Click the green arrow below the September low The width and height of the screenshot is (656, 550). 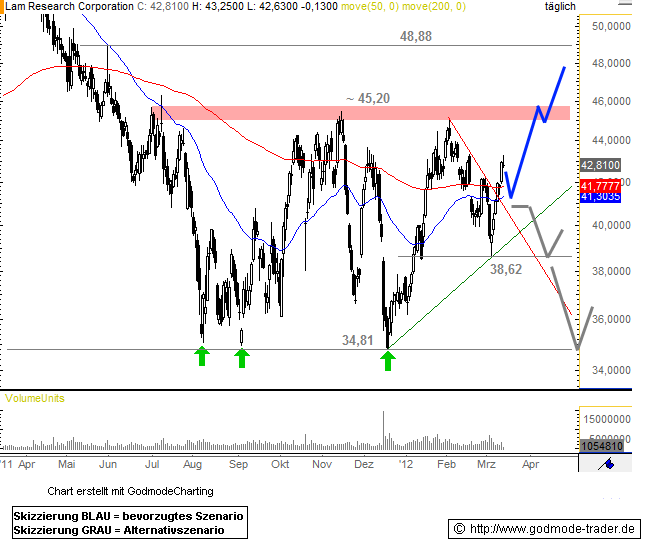[x=242, y=356]
